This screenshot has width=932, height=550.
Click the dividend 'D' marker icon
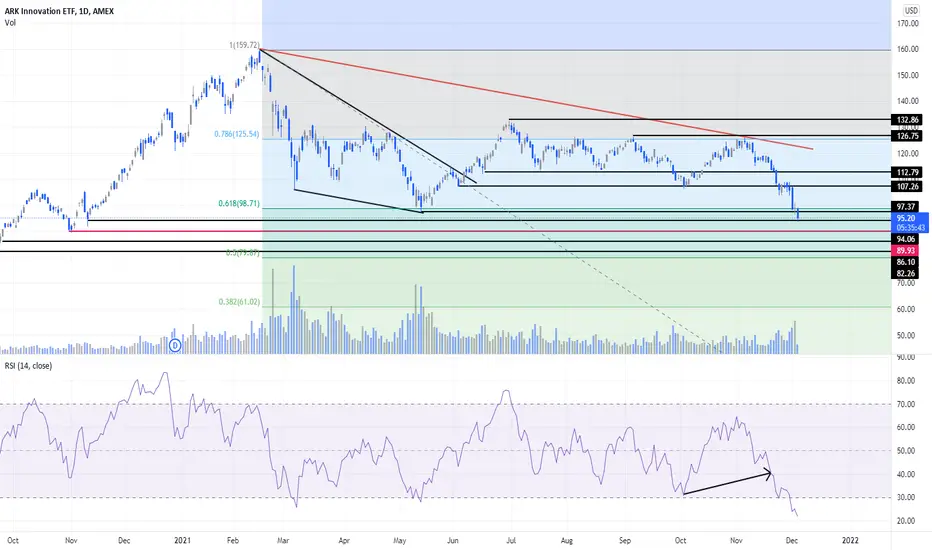coord(175,345)
